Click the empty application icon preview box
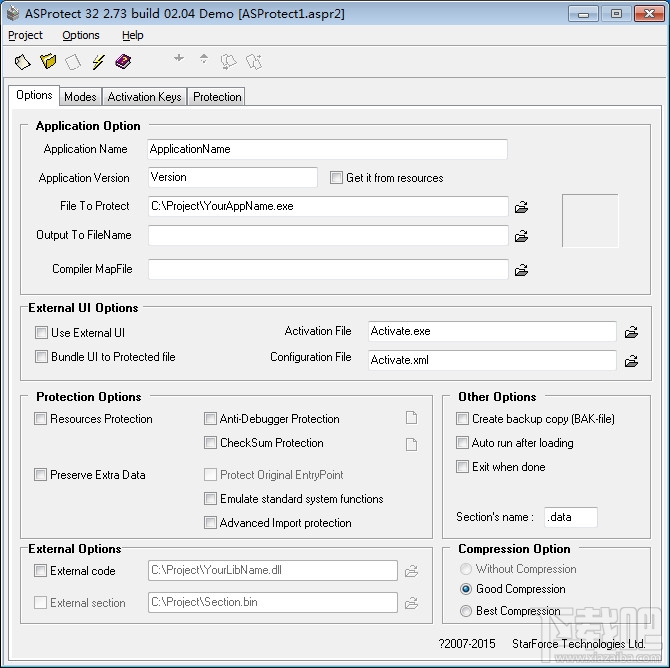The image size is (670, 668). (x=590, y=221)
